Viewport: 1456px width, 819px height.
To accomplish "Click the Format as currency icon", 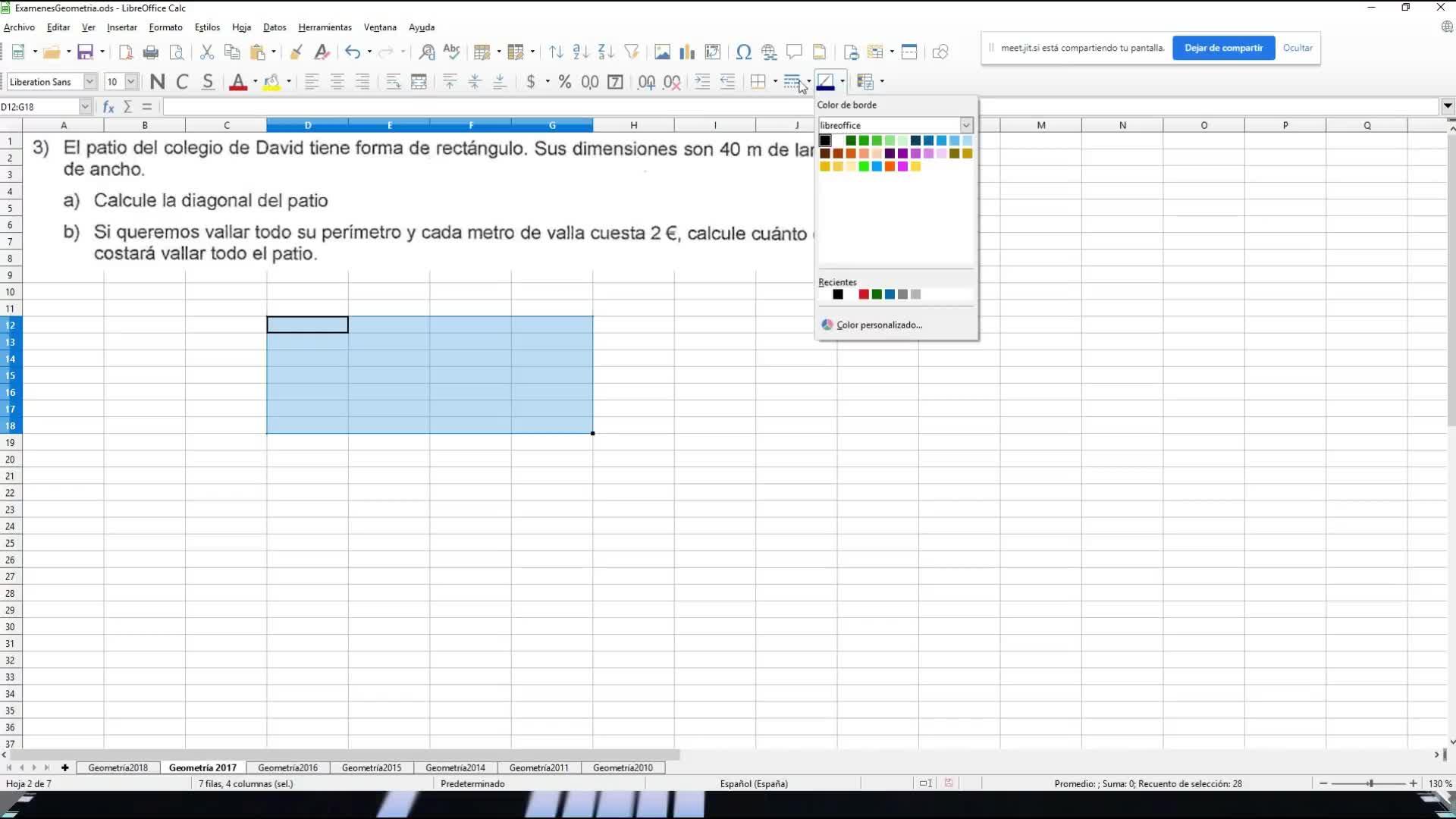I will [531, 82].
